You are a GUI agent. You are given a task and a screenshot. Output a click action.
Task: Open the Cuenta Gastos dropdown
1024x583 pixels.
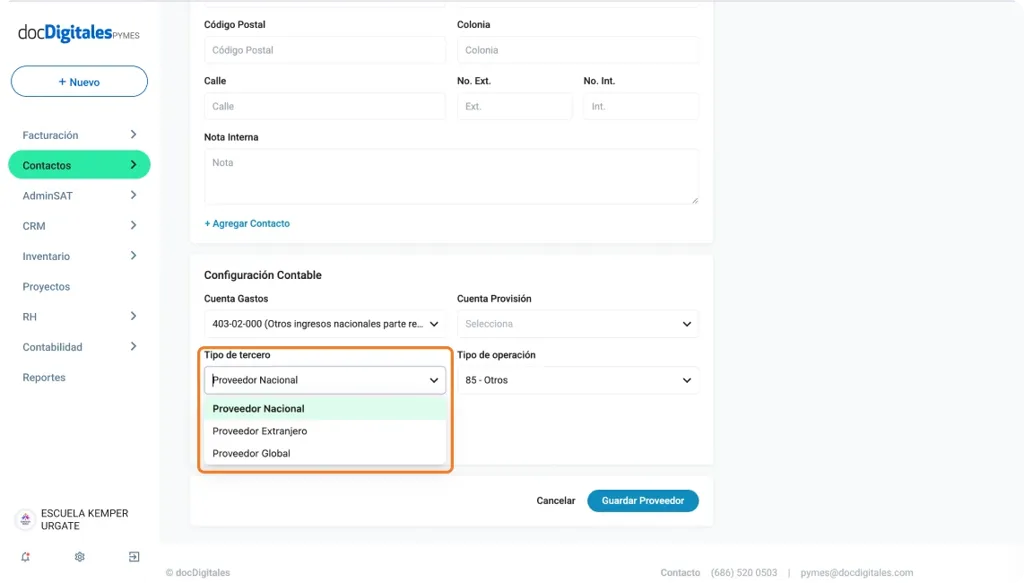324,324
